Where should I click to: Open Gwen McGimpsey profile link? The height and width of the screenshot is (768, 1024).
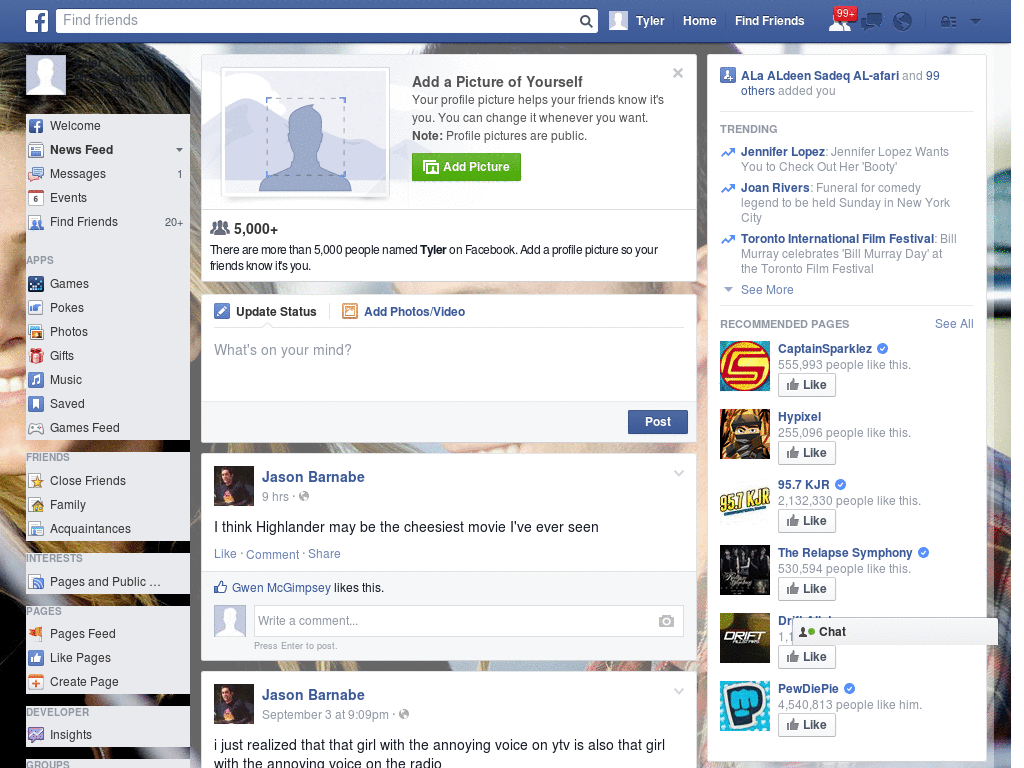[281, 588]
